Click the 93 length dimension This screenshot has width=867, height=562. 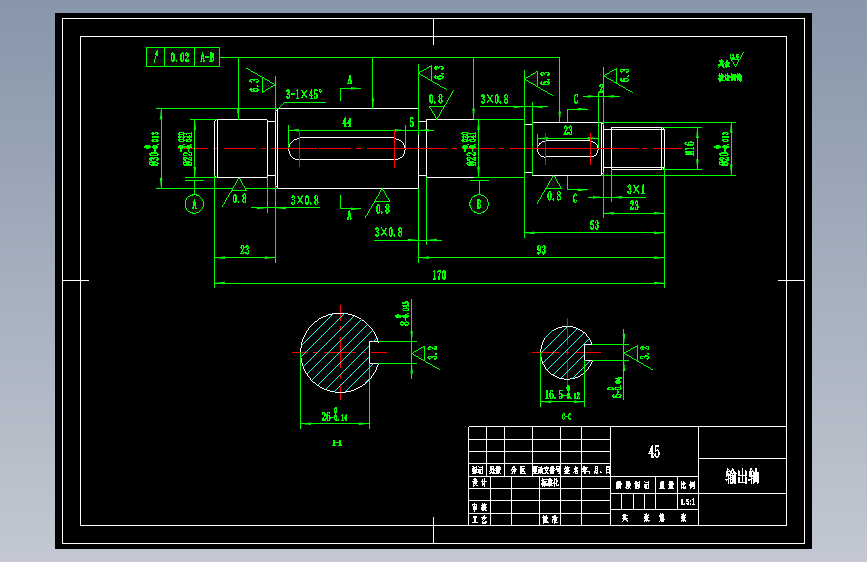(x=541, y=250)
